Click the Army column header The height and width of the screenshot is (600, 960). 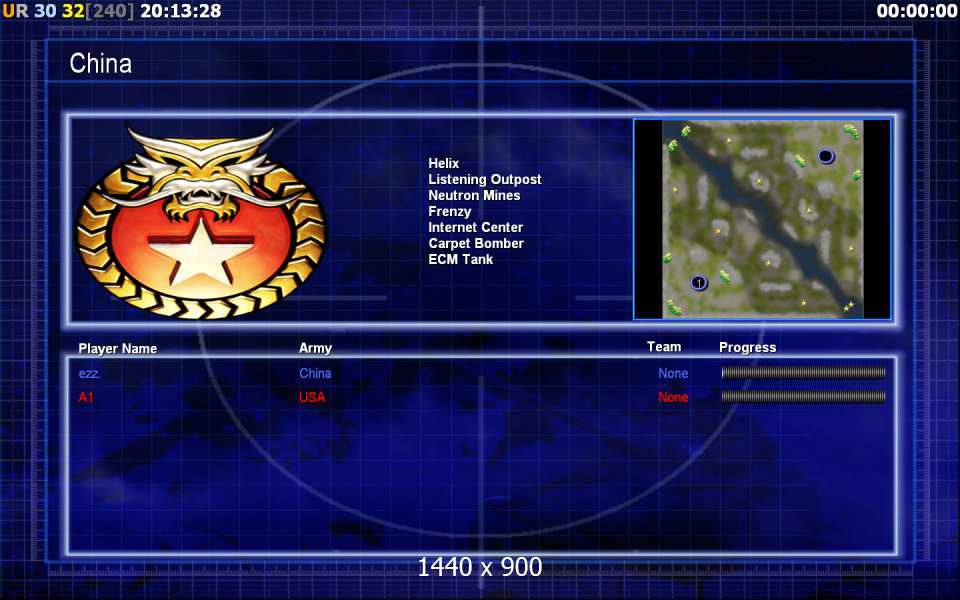(315, 348)
